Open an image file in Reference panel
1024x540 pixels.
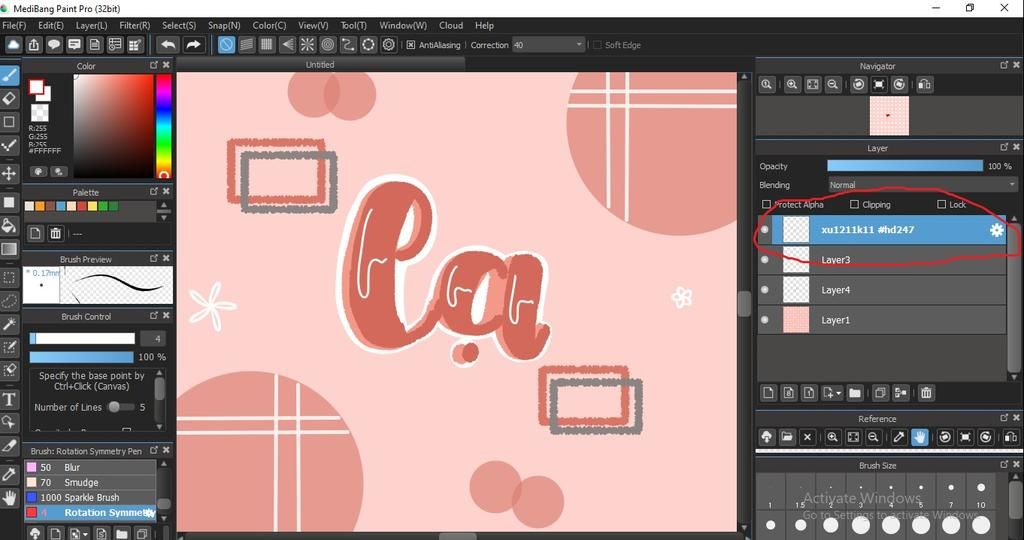(787, 437)
